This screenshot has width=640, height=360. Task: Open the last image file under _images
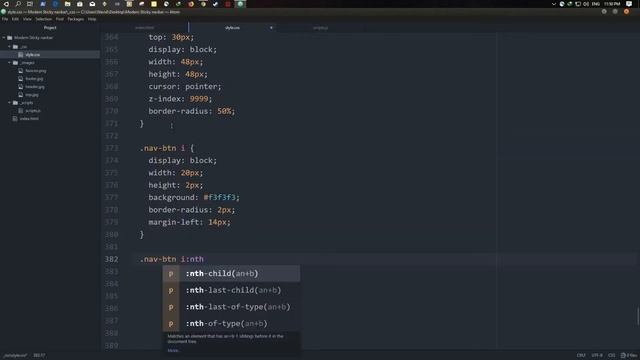(x=31, y=95)
